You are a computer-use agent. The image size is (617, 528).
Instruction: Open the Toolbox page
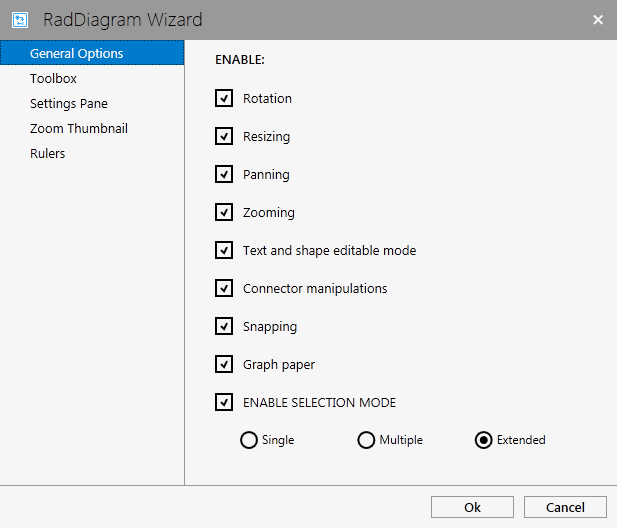tap(53, 78)
